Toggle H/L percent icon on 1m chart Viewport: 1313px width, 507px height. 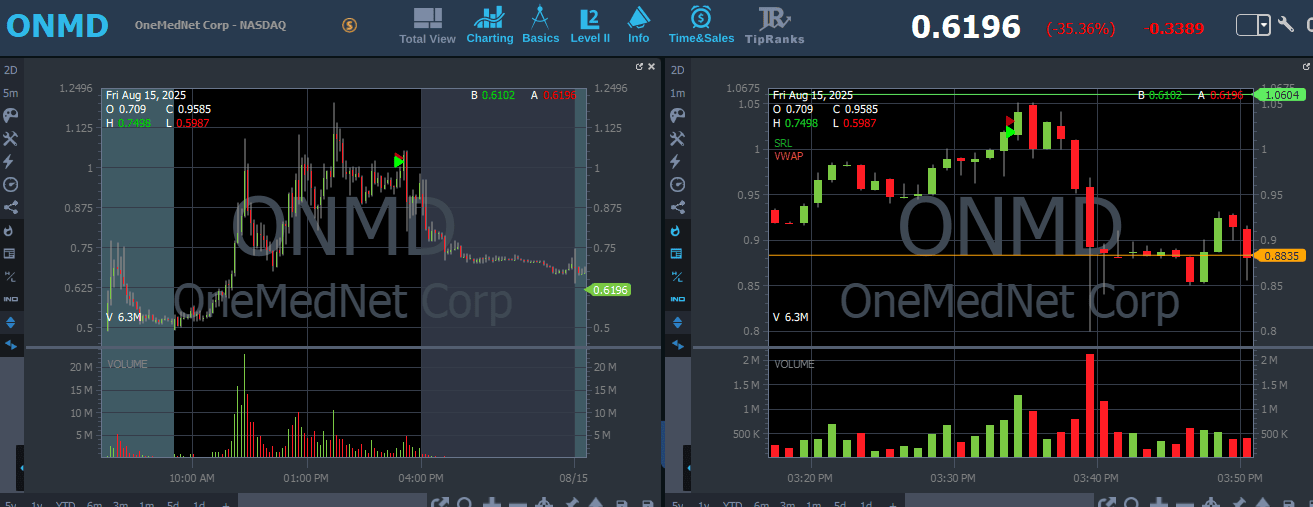(677, 276)
